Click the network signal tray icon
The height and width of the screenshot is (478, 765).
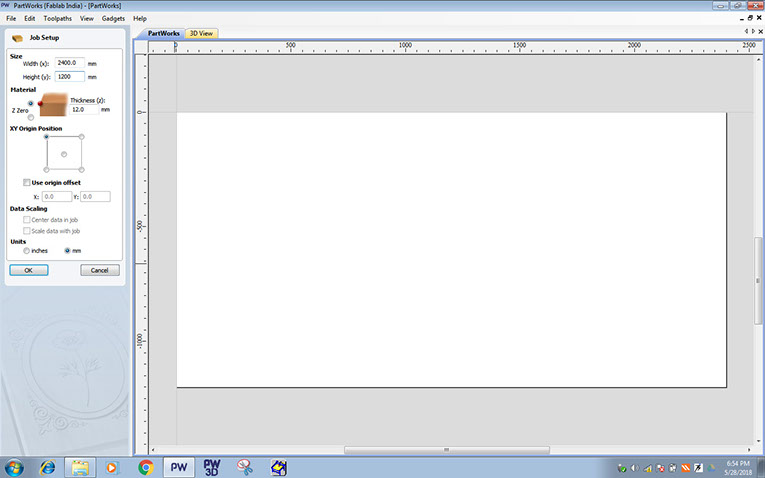point(647,468)
